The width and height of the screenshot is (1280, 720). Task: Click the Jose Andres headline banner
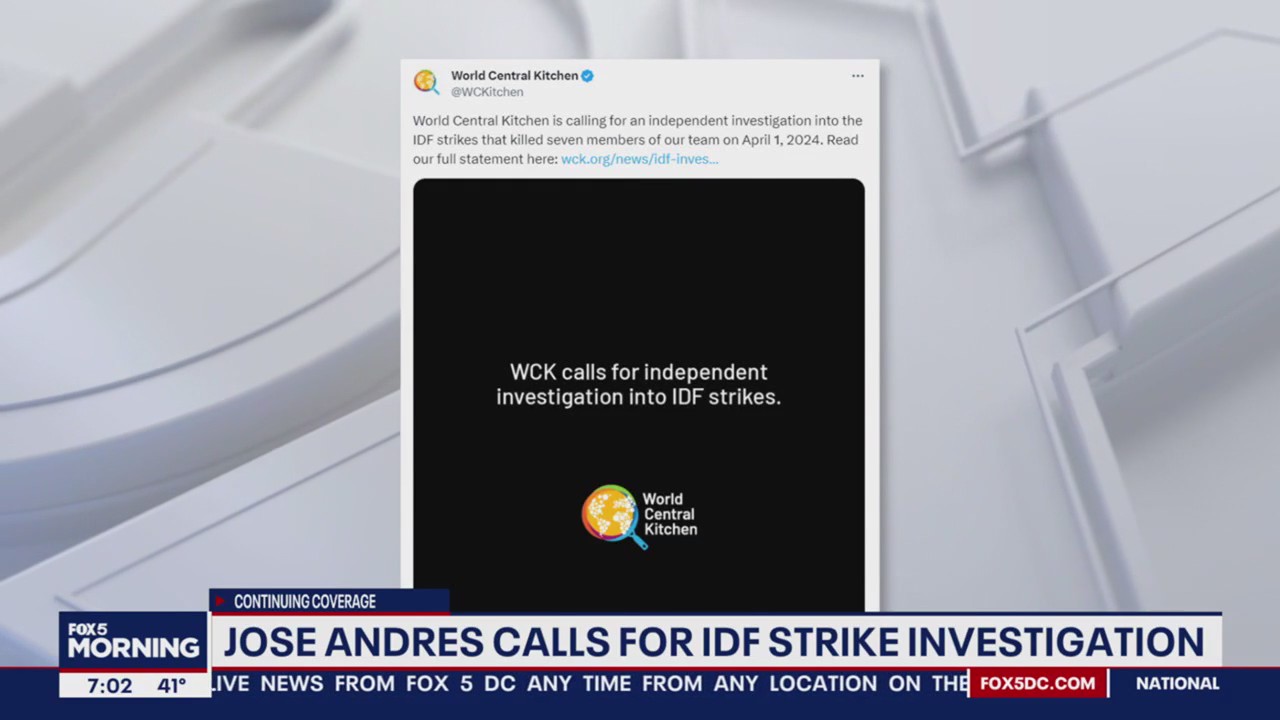point(714,642)
